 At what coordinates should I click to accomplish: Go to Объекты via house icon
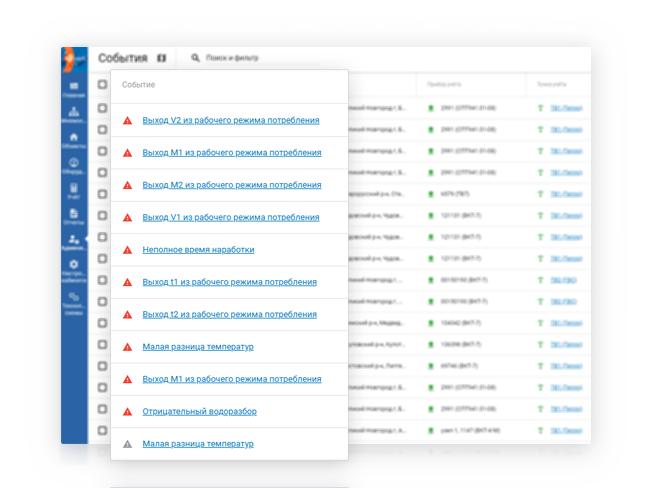[74, 141]
